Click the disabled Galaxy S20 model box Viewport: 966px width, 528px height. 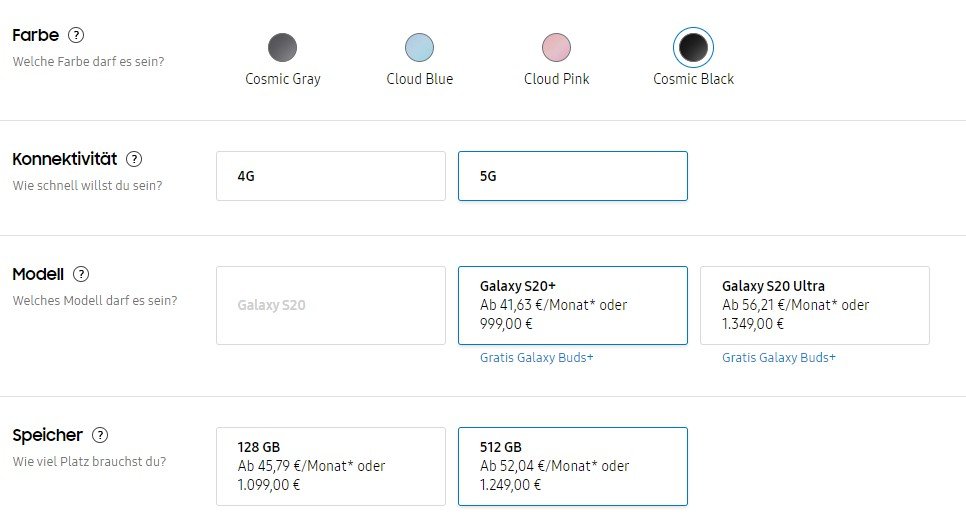point(331,306)
